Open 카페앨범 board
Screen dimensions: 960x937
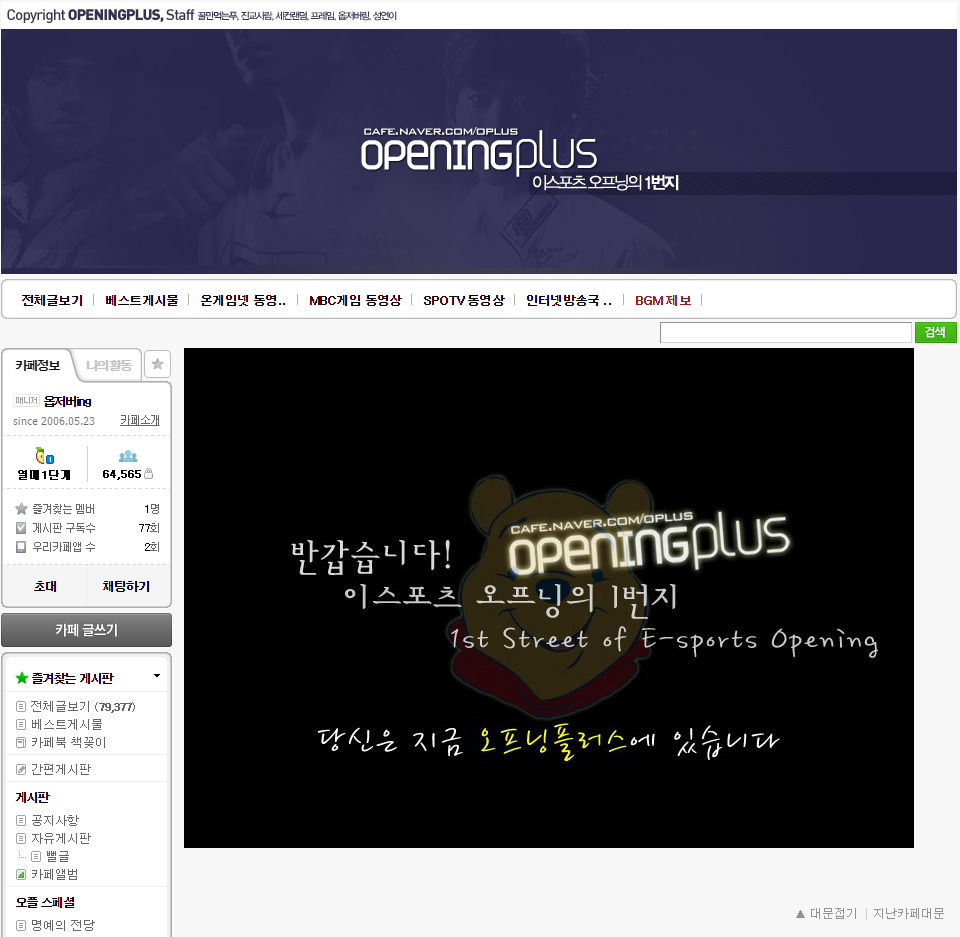[54, 875]
